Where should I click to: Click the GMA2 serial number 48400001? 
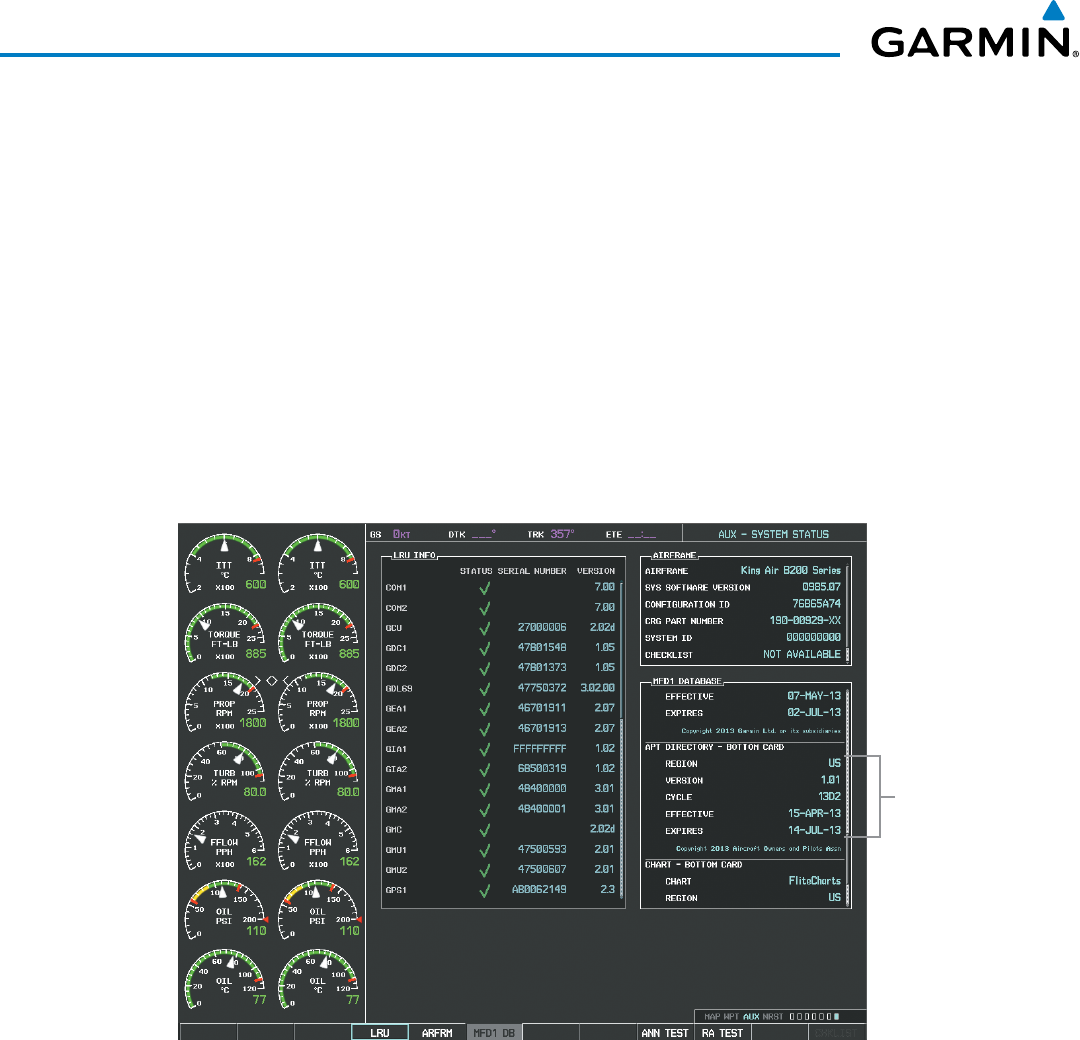pyautogui.click(x=542, y=809)
